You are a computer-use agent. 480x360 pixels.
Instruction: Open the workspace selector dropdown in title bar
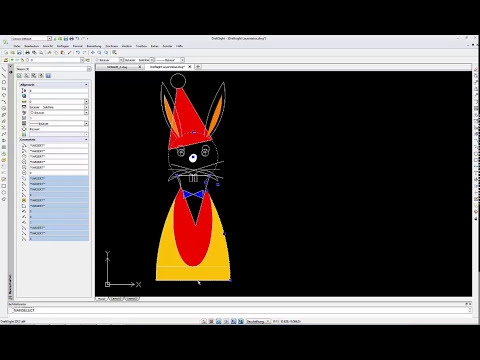point(49,39)
